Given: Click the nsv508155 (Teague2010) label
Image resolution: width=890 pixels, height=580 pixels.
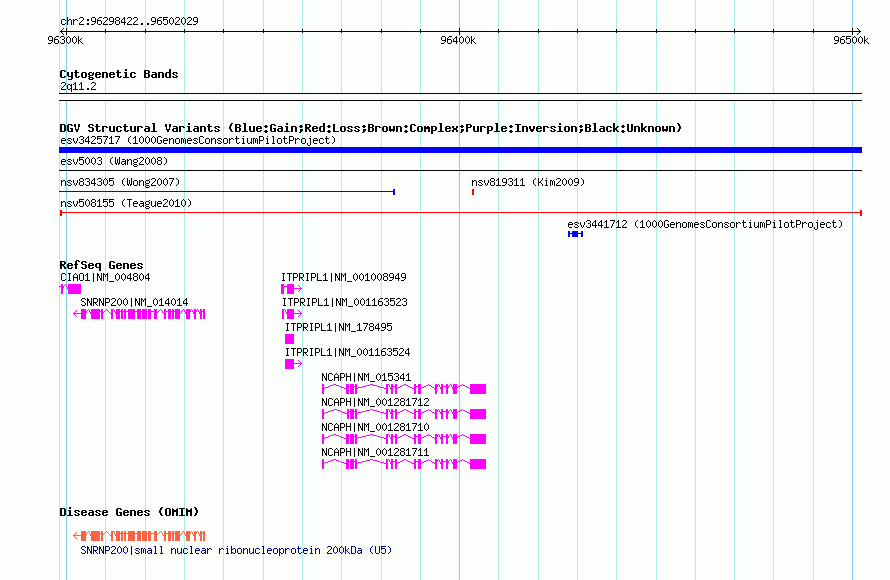Looking at the screenshot, I should pyautogui.click(x=126, y=203).
